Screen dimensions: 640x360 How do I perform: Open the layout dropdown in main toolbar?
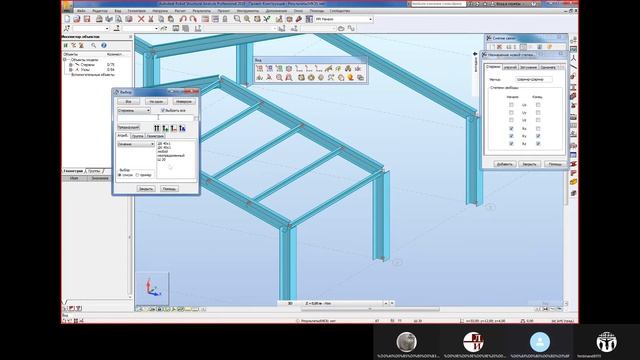point(343,19)
